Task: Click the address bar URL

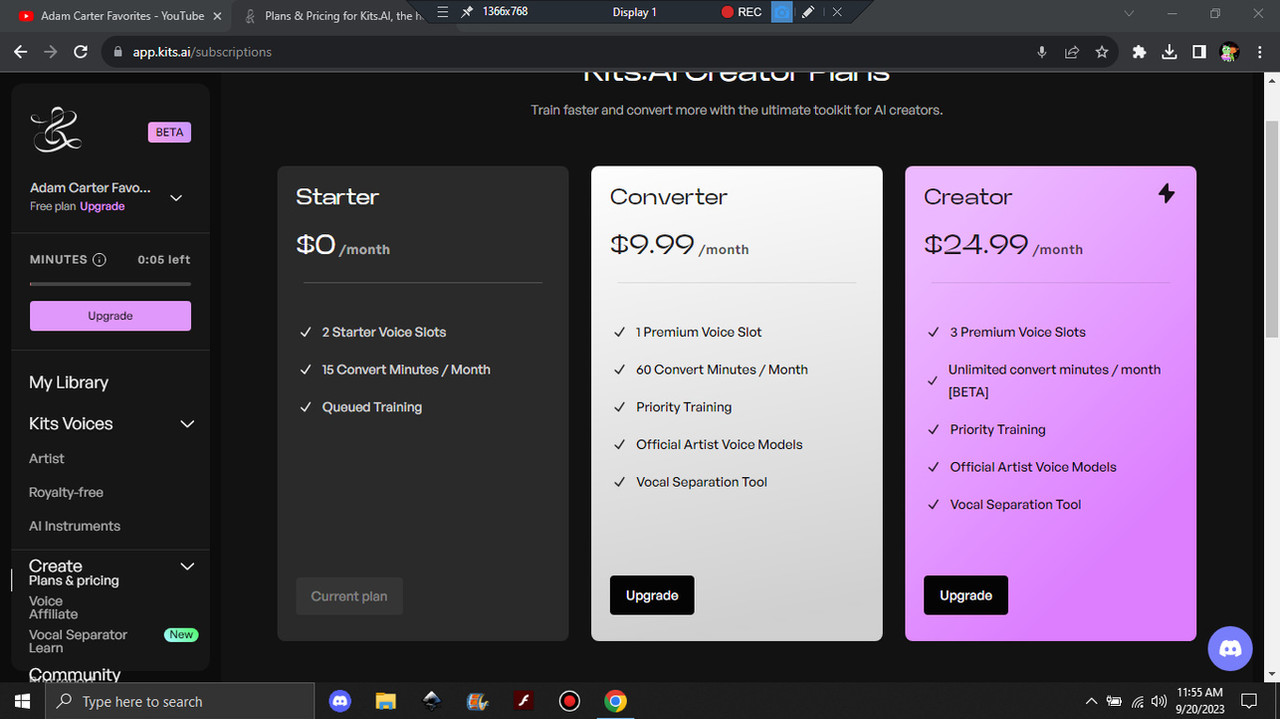Action: tap(202, 52)
